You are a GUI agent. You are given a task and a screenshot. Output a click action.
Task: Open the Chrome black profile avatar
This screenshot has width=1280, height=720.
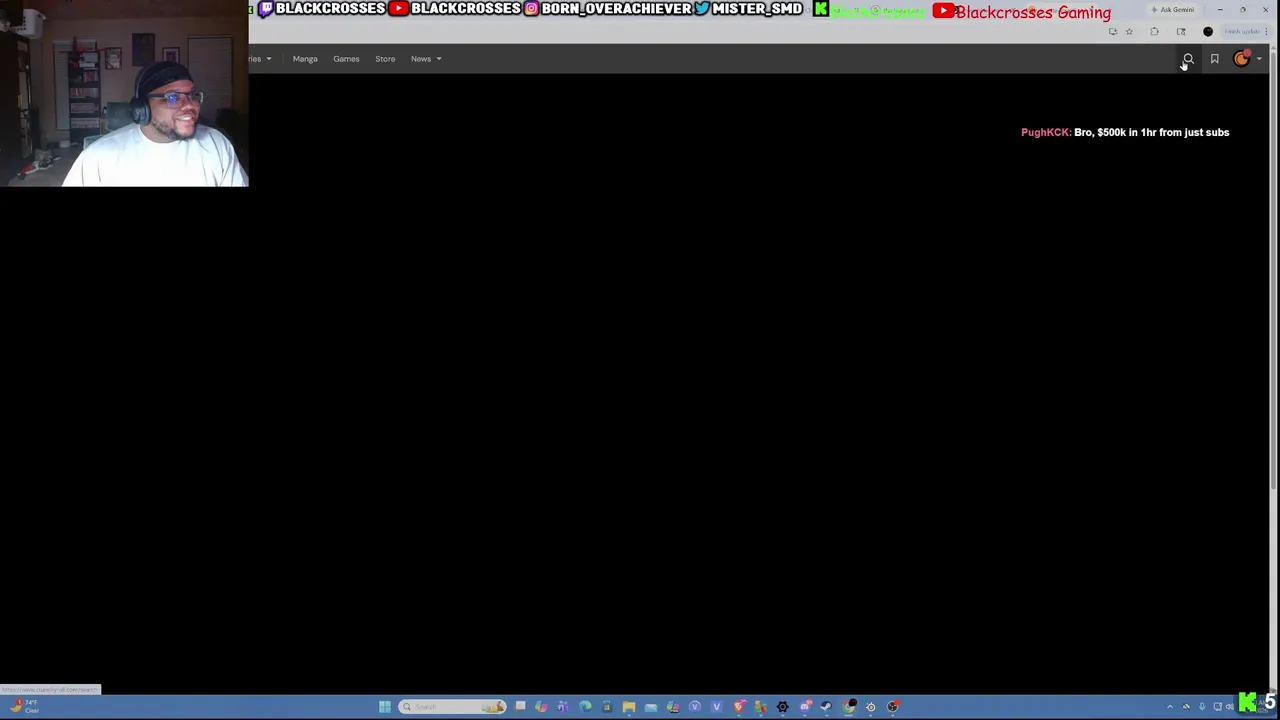(1208, 31)
